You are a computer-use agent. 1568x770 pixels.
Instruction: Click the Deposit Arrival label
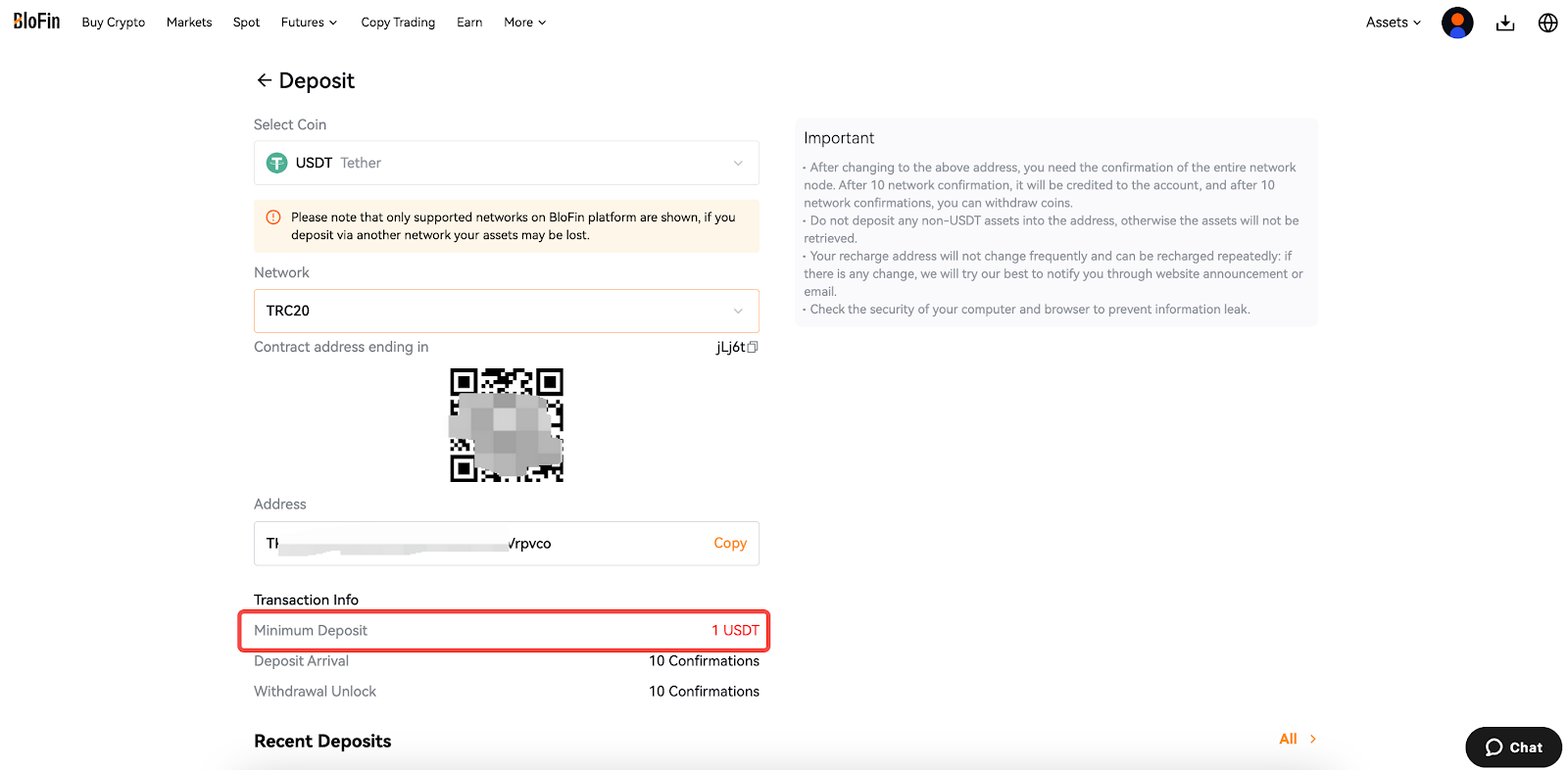pos(301,661)
